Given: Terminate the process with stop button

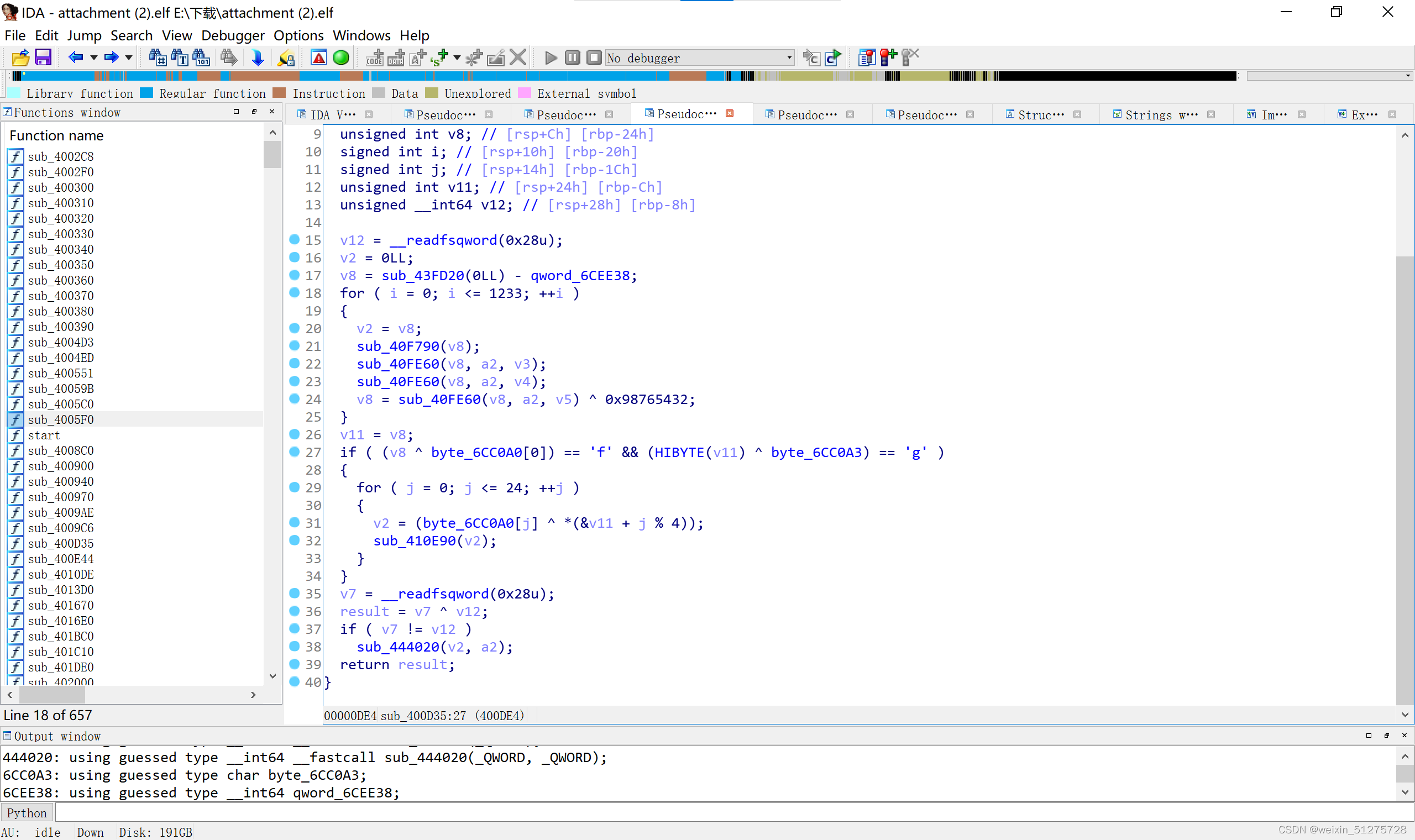Looking at the screenshot, I should coord(594,57).
